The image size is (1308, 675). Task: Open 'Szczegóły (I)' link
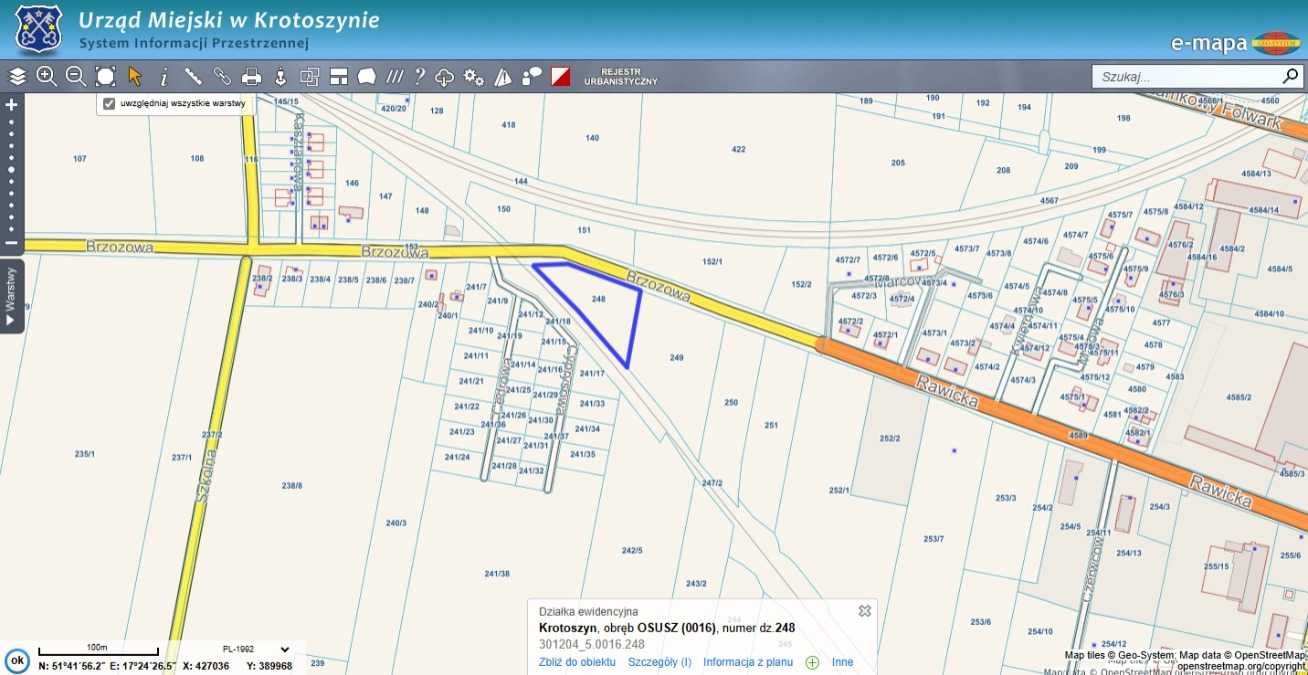660,662
